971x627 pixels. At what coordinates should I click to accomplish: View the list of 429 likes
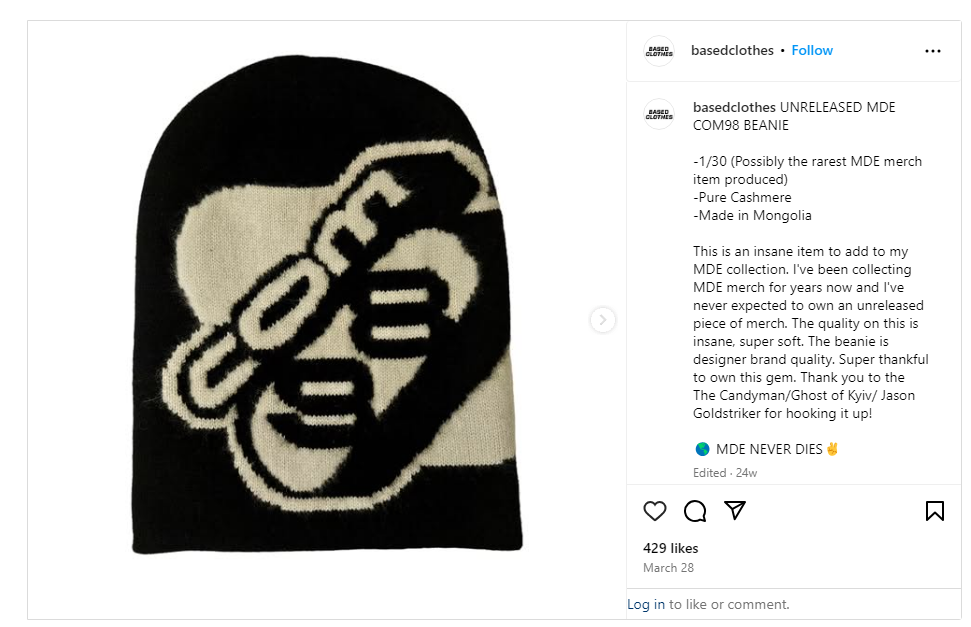point(670,548)
